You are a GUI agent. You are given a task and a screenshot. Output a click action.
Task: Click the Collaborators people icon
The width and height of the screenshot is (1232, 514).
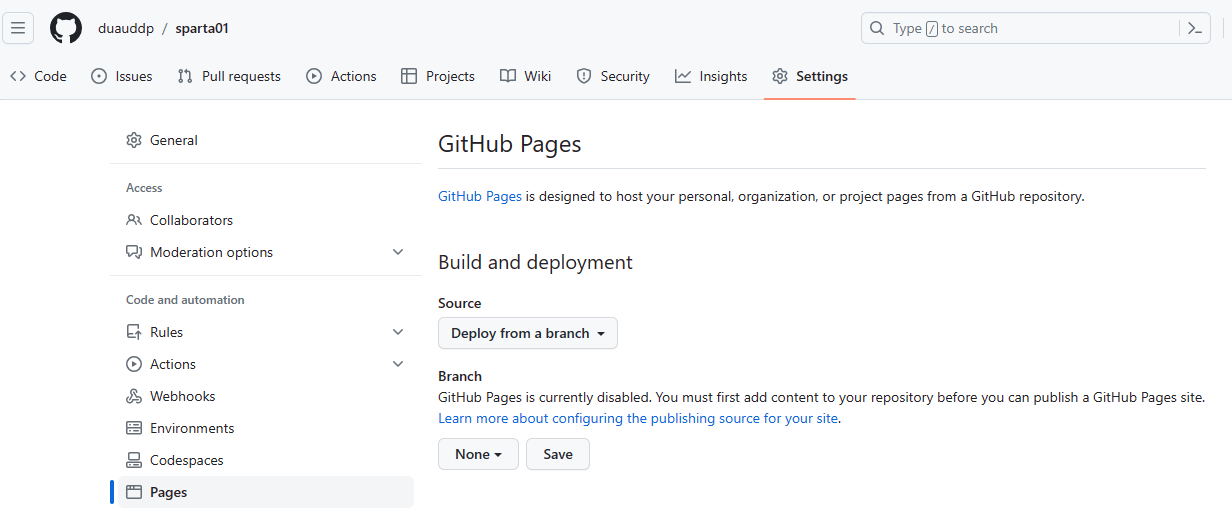(134, 220)
